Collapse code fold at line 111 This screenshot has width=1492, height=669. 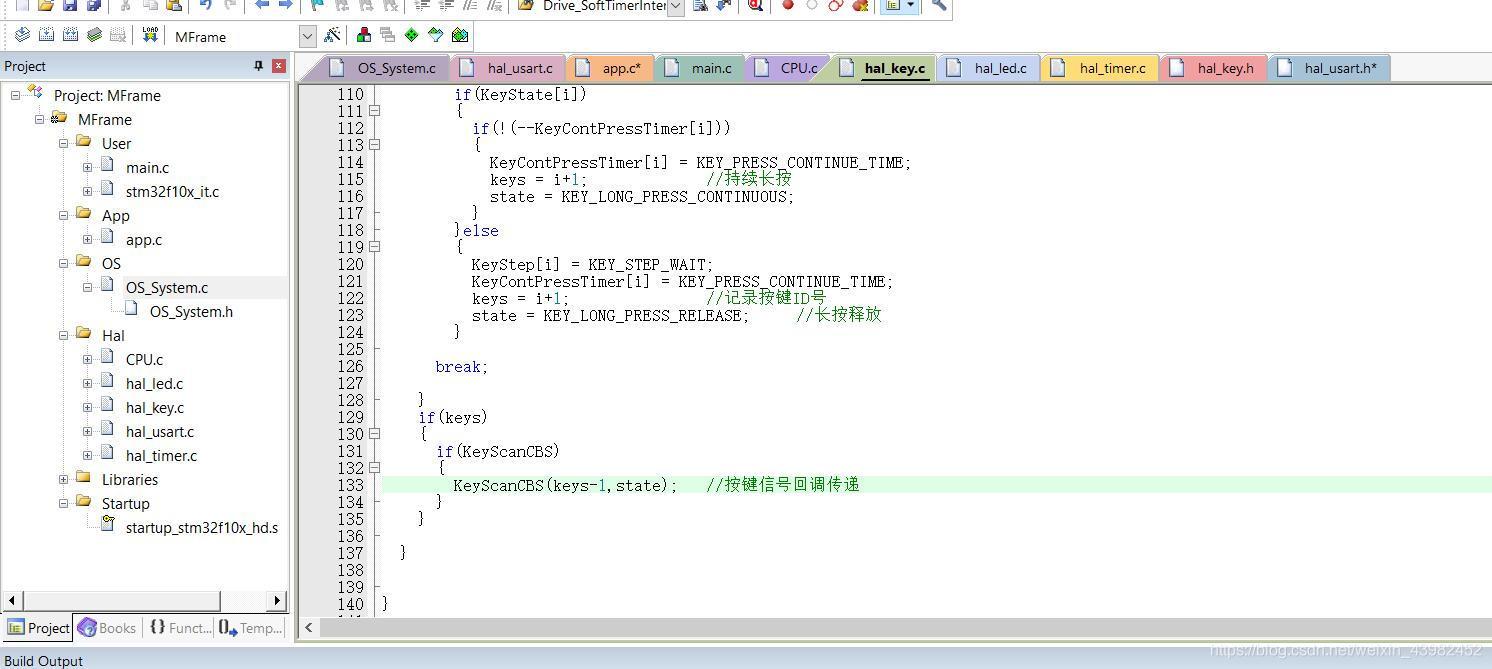(x=374, y=111)
